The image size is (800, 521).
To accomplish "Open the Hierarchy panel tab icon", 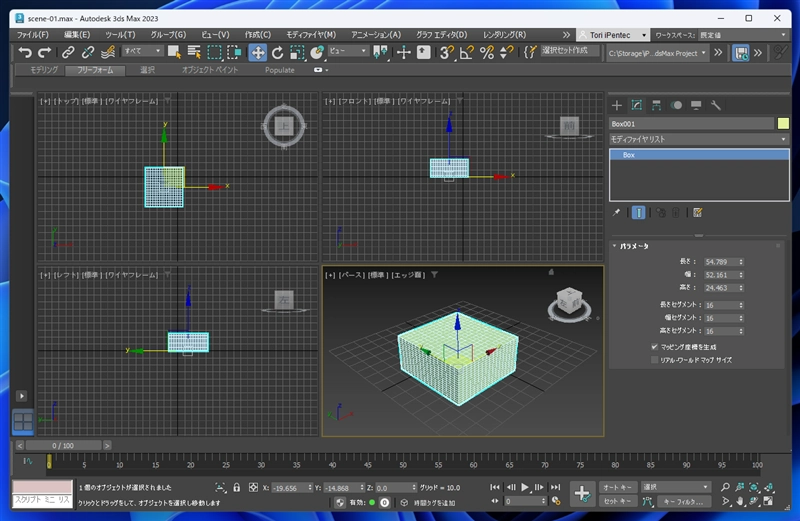I will pos(656,105).
